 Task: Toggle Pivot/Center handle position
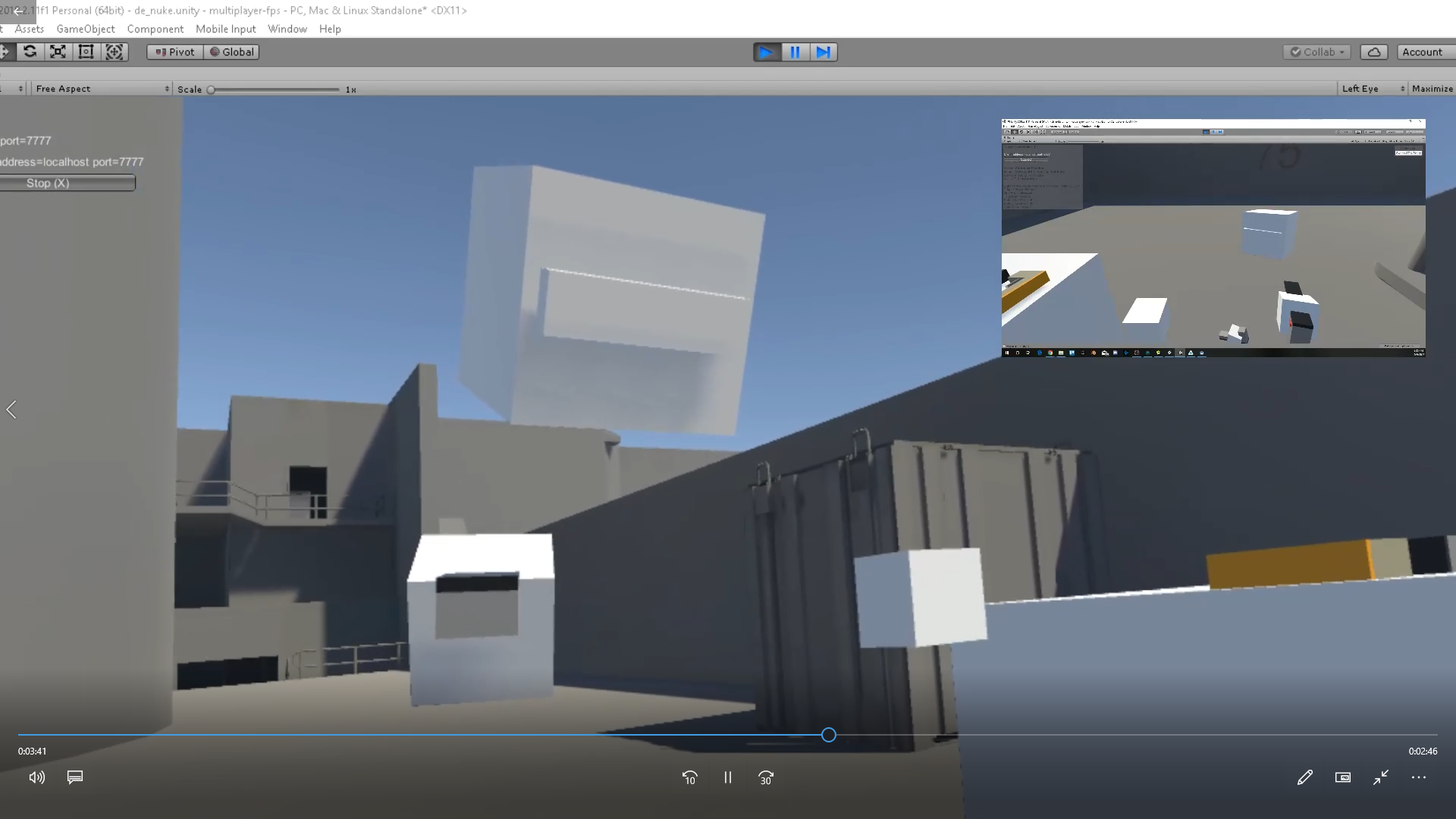tap(175, 52)
